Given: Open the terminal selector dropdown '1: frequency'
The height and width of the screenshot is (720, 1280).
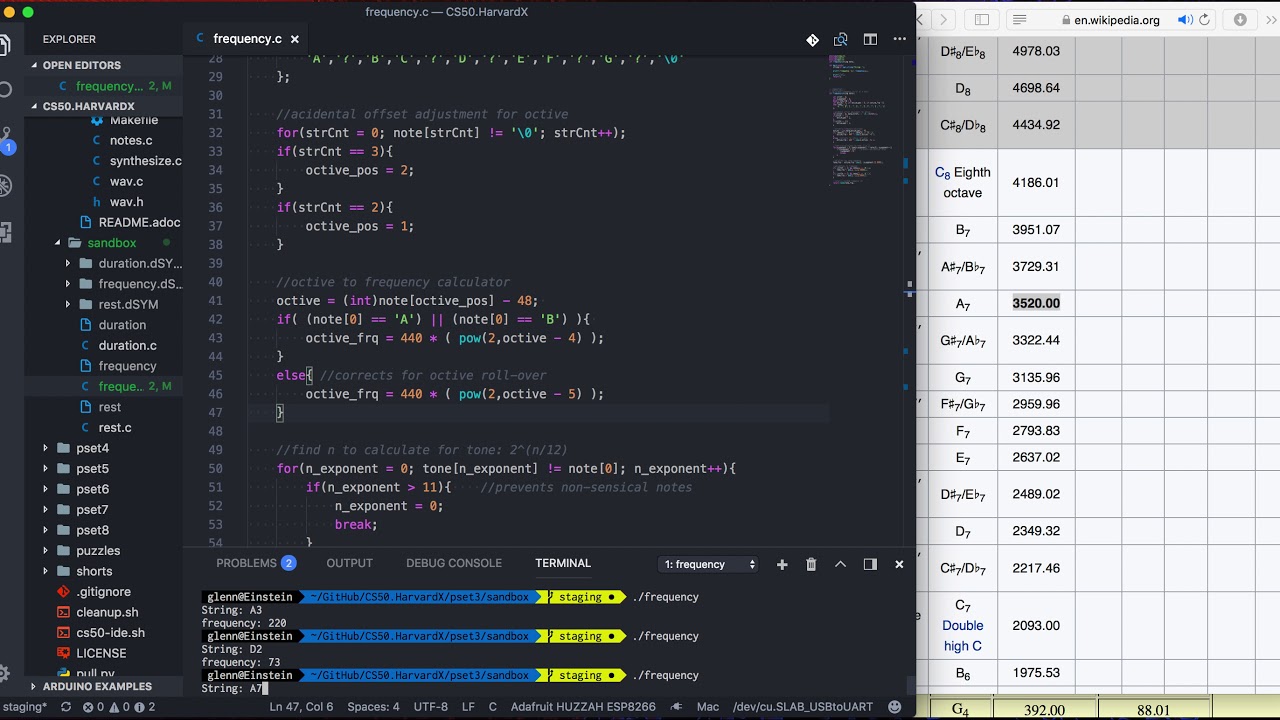Looking at the screenshot, I should pos(710,564).
